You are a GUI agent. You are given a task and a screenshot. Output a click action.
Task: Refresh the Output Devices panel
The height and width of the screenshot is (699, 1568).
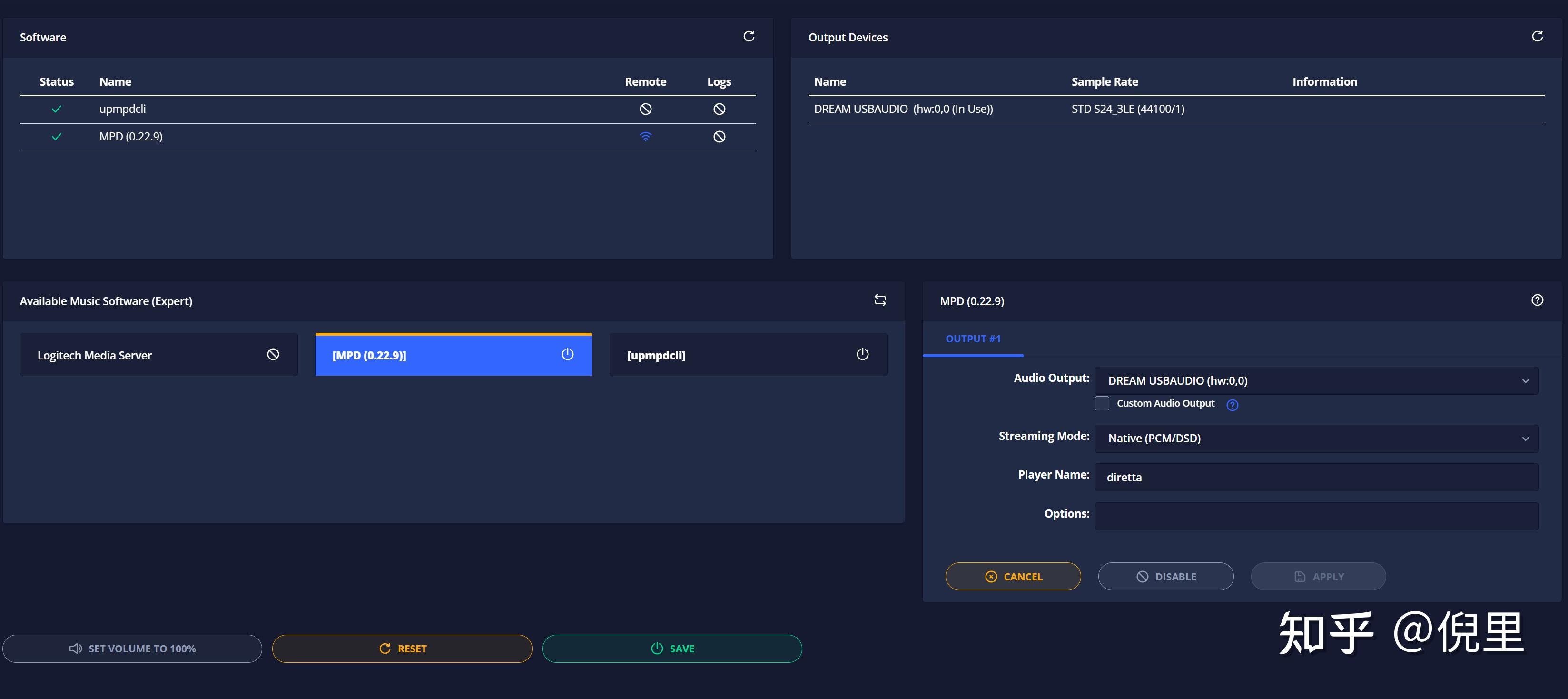point(1537,37)
